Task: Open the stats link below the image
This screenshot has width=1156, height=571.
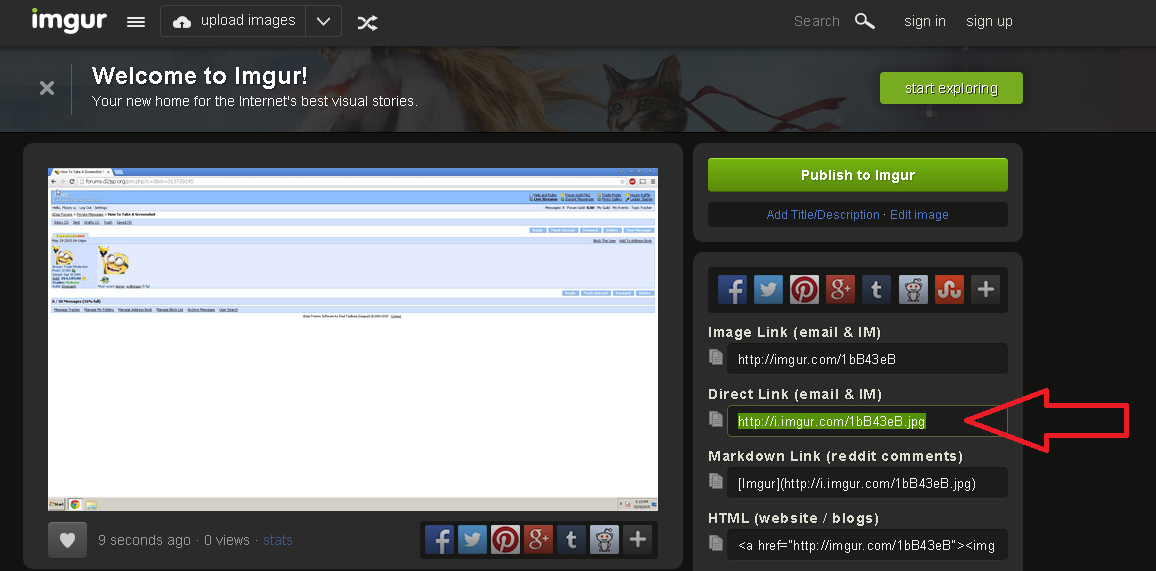Action: [x=278, y=540]
